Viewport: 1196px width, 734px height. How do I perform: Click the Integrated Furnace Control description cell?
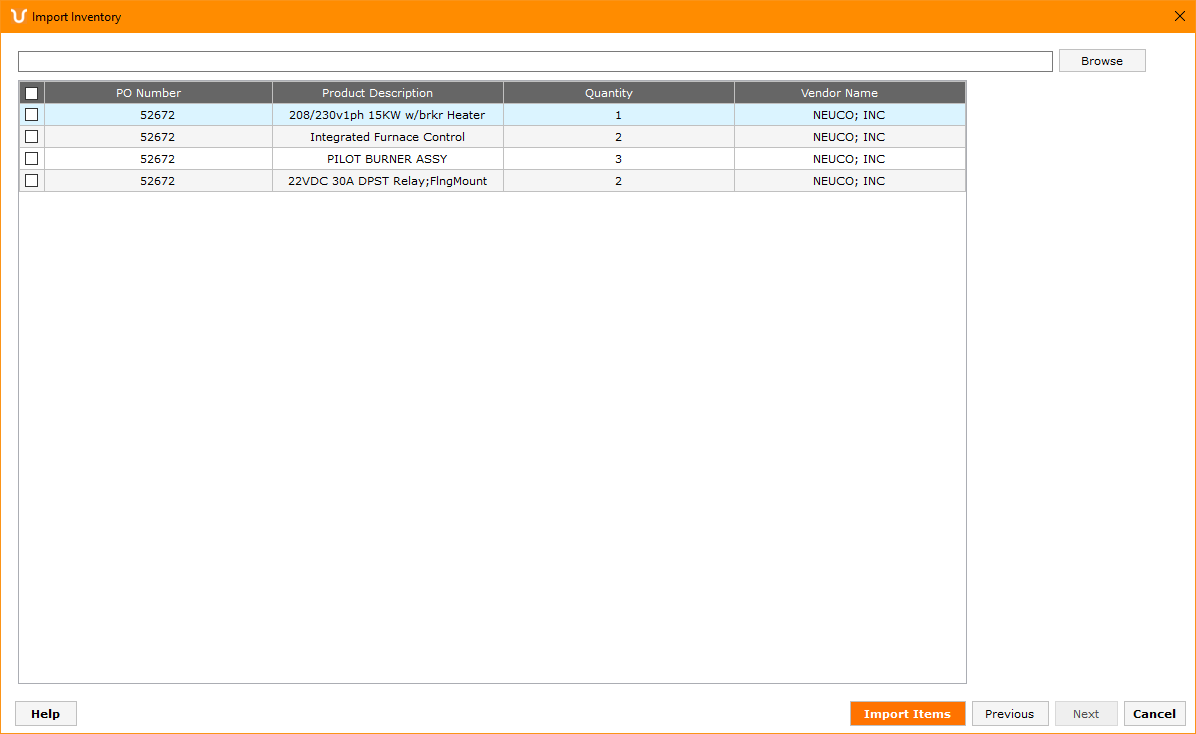click(x=387, y=137)
